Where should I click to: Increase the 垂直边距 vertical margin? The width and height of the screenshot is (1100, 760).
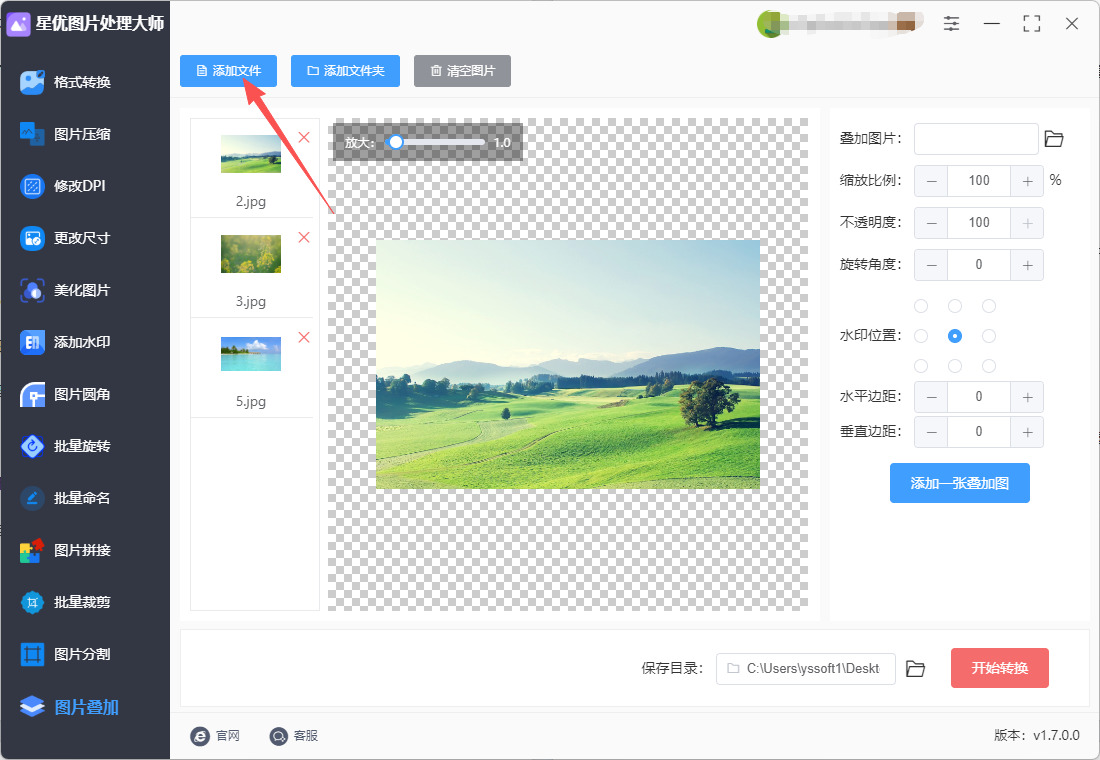[x=1027, y=432]
